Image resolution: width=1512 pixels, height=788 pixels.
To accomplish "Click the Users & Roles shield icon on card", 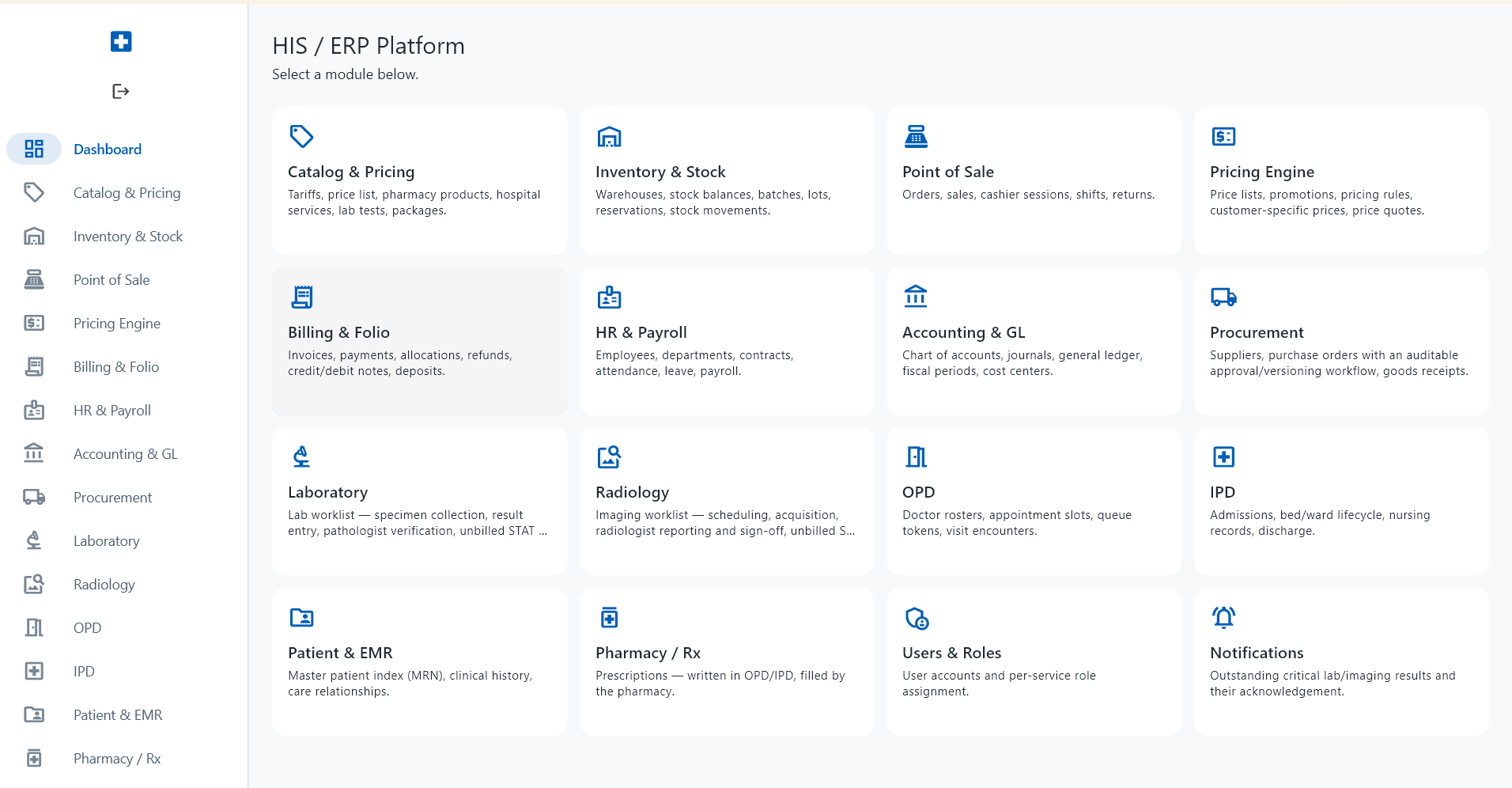I will click(x=917, y=618).
